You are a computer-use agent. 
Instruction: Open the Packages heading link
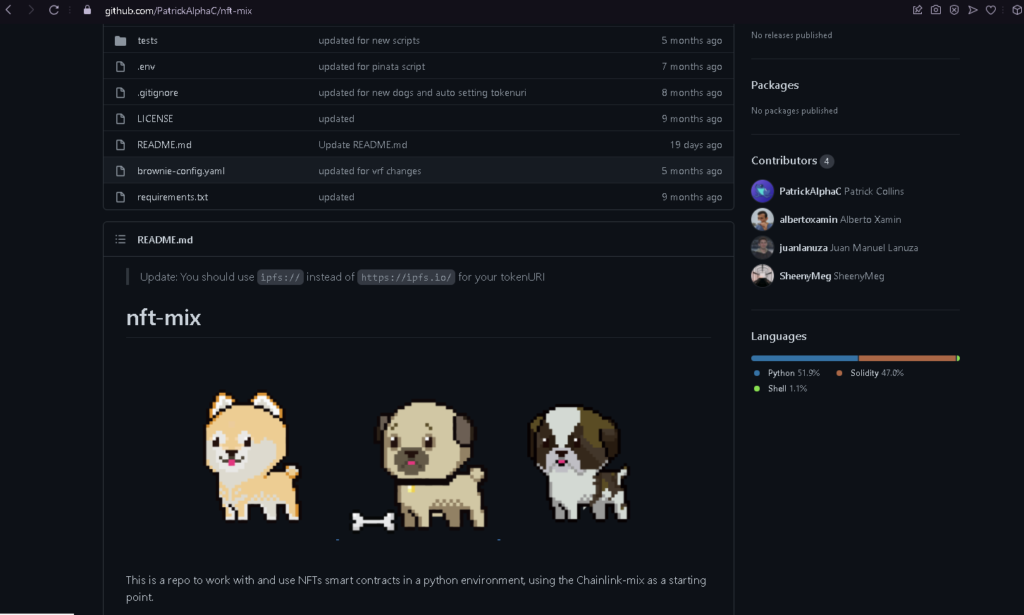[x=775, y=85]
